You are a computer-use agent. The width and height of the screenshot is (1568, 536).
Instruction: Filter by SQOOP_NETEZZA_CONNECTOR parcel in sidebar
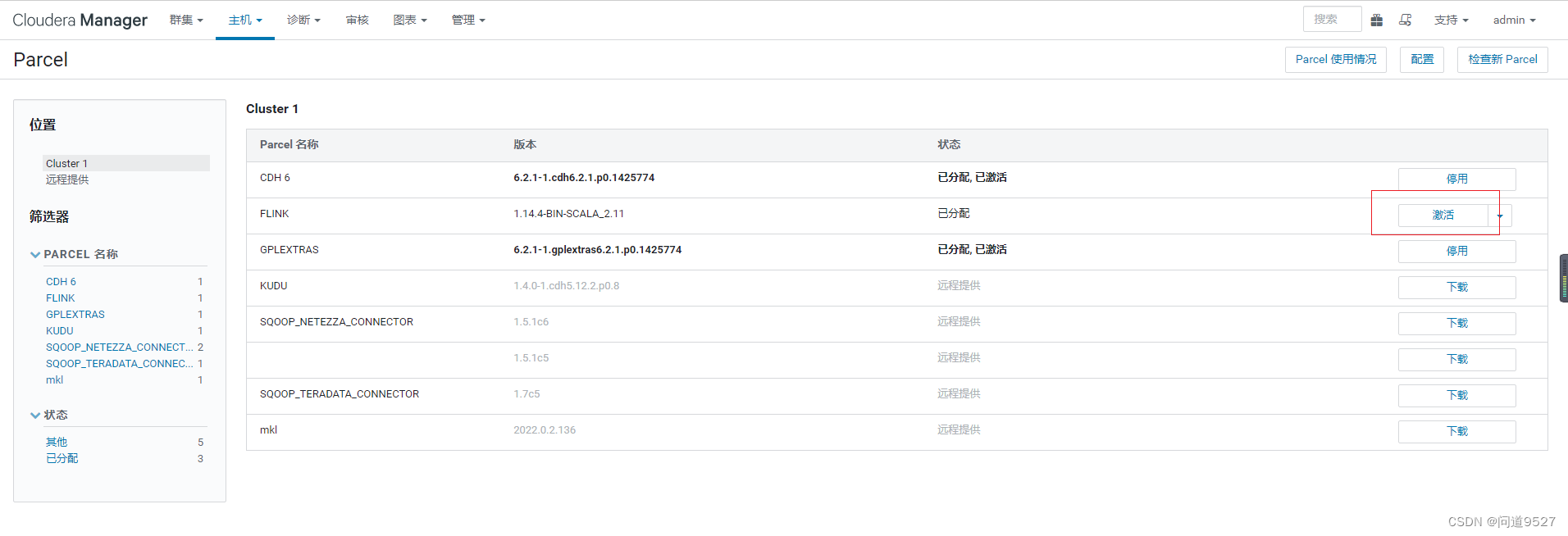[x=120, y=347]
